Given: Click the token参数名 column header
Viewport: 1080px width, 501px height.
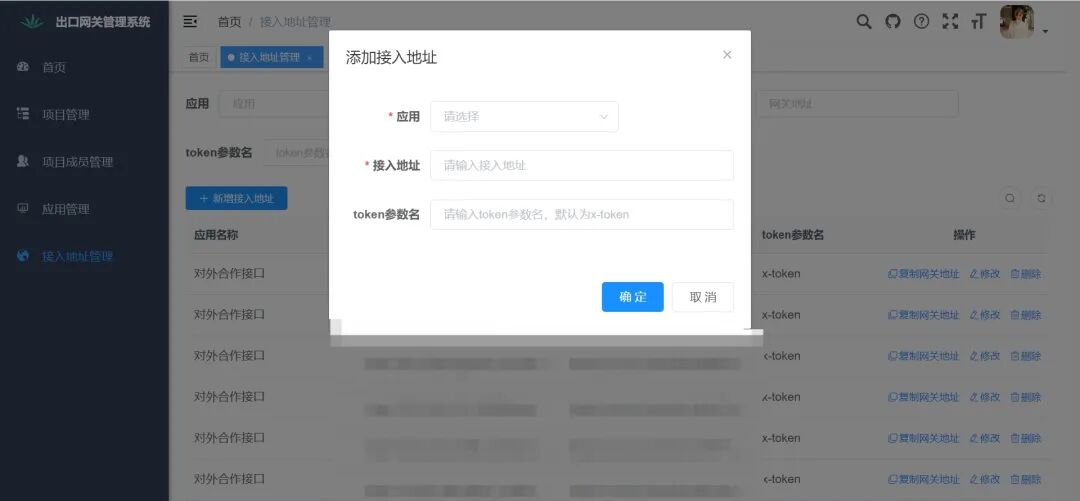Looking at the screenshot, I should click(x=793, y=235).
